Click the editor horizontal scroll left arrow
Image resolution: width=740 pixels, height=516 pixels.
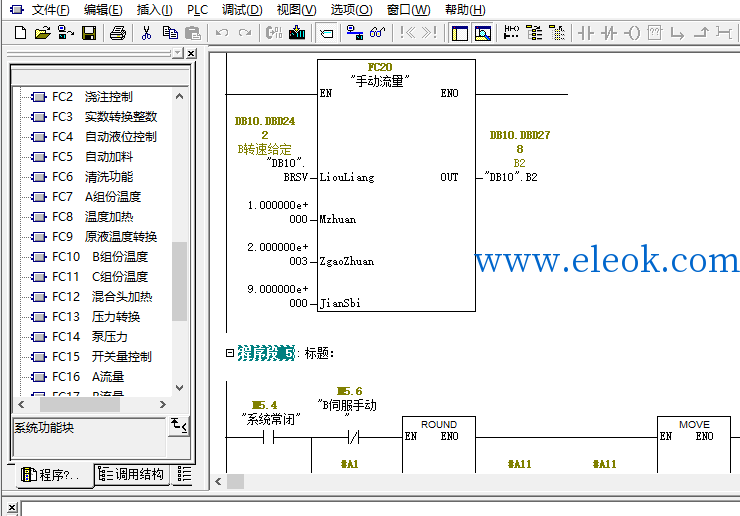tap(218, 482)
